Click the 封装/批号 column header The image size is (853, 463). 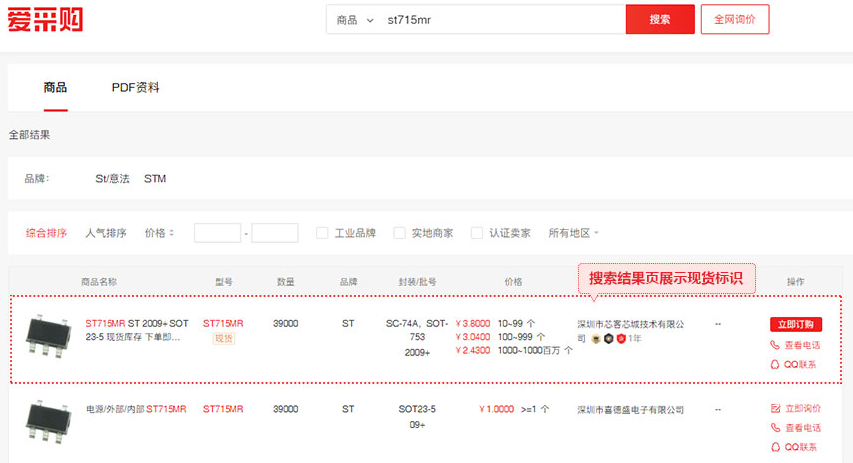click(417, 282)
